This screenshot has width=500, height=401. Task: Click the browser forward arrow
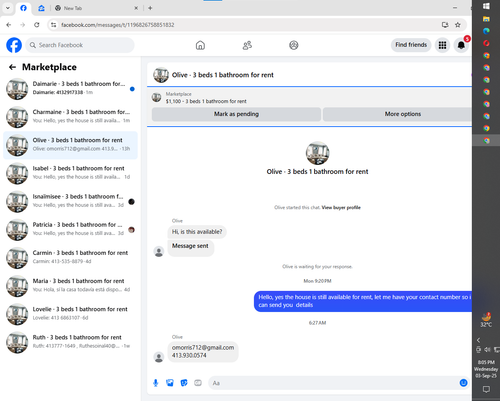tap(23, 25)
